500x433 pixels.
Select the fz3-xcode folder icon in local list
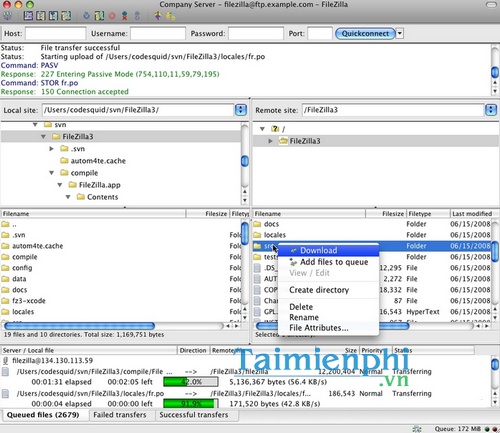(5, 301)
